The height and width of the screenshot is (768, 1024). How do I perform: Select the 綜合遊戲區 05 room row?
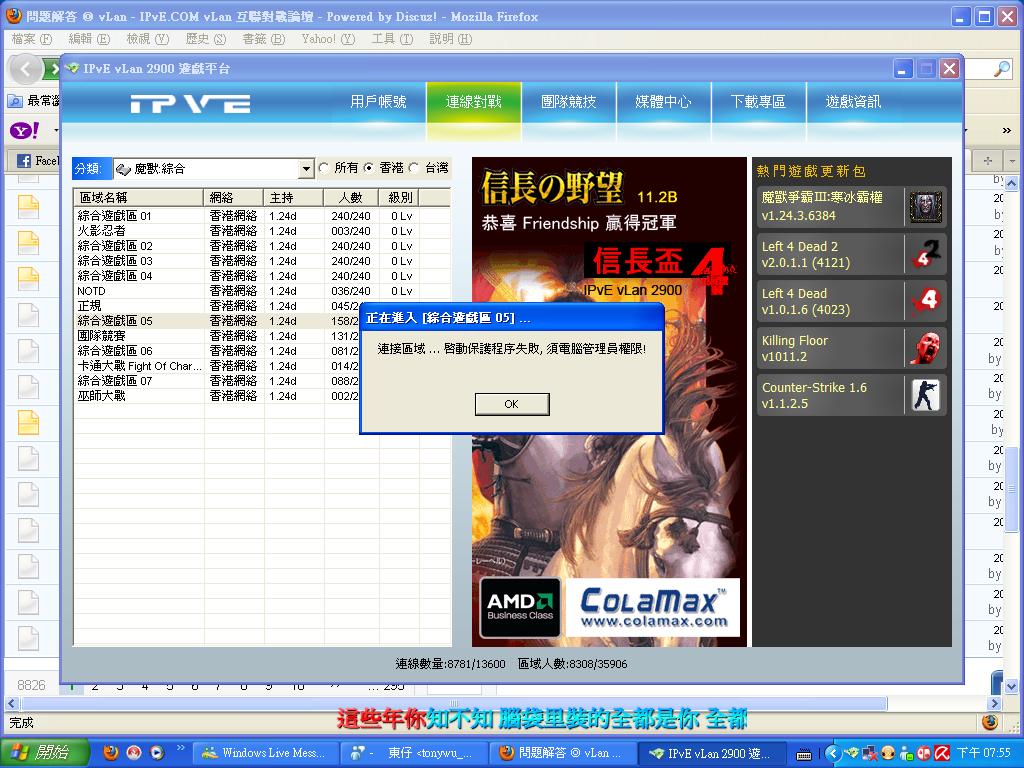(x=217, y=321)
